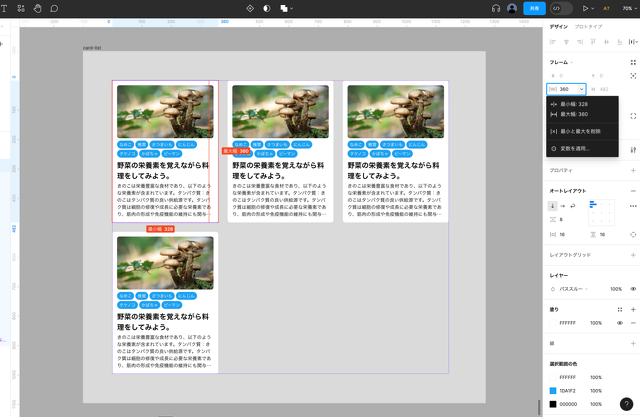Add a layout grid with plus icon
Viewport: 640px width, 417px height.
633,255
